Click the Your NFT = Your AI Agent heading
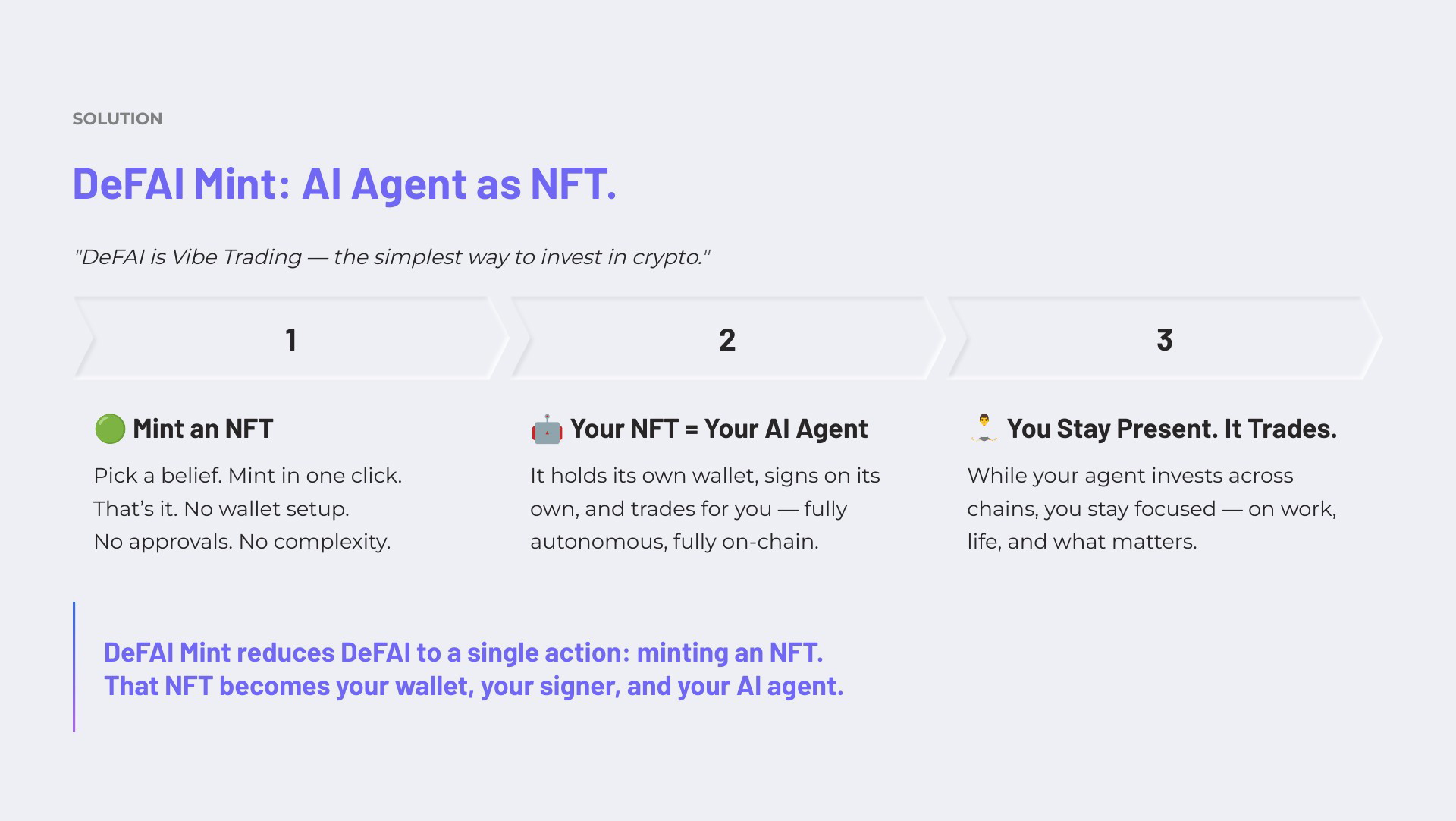Viewport: 1456px width, 821px height. click(719, 429)
